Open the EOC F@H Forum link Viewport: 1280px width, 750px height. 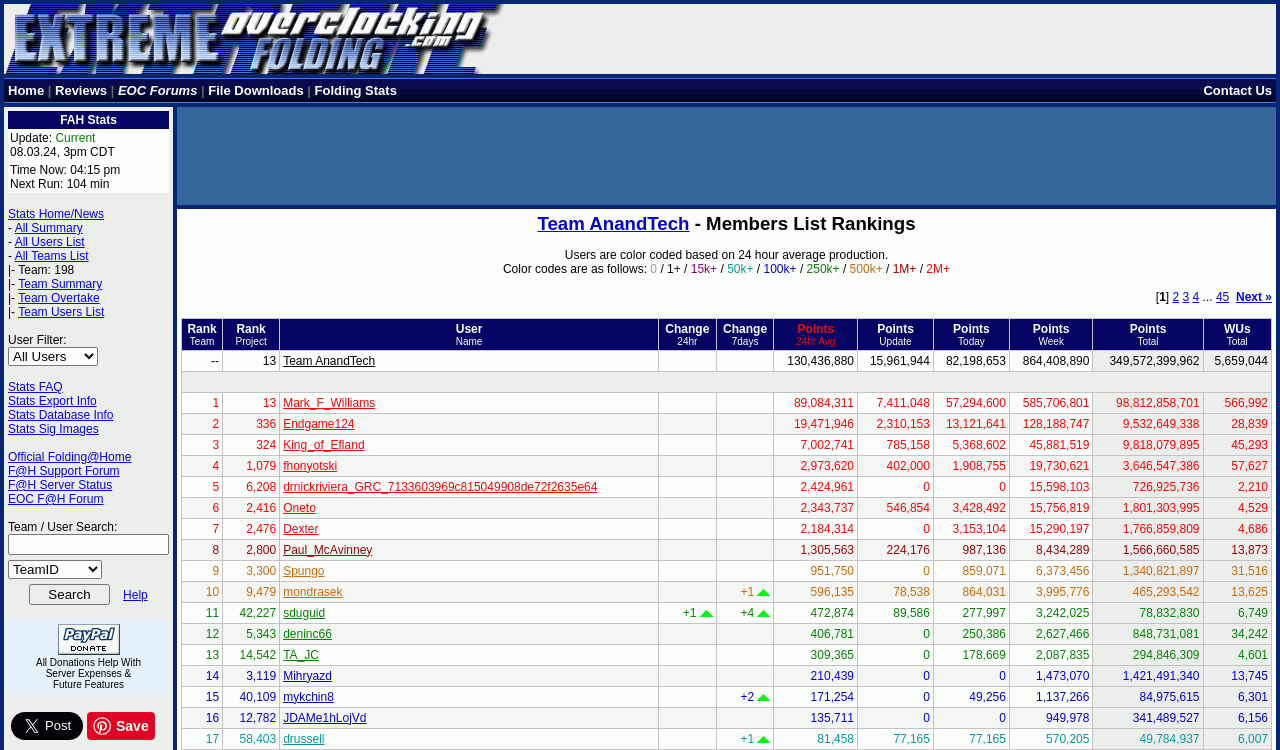point(55,499)
